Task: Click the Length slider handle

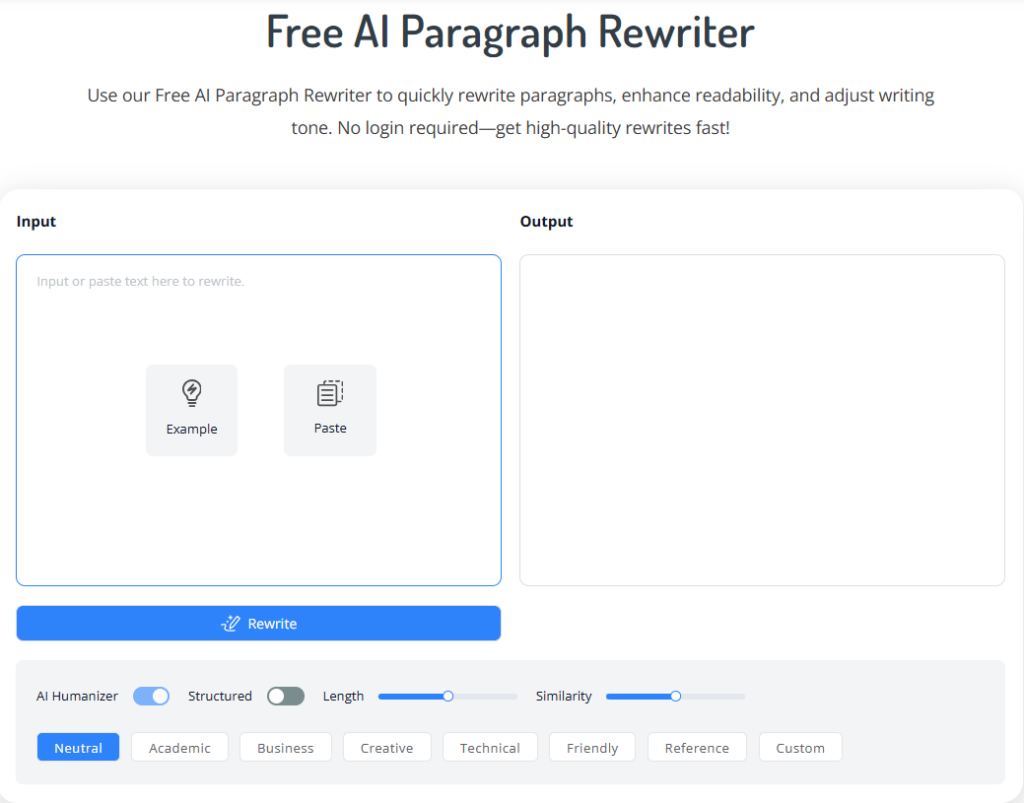Action: pyautogui.click(x=447, y=696)
